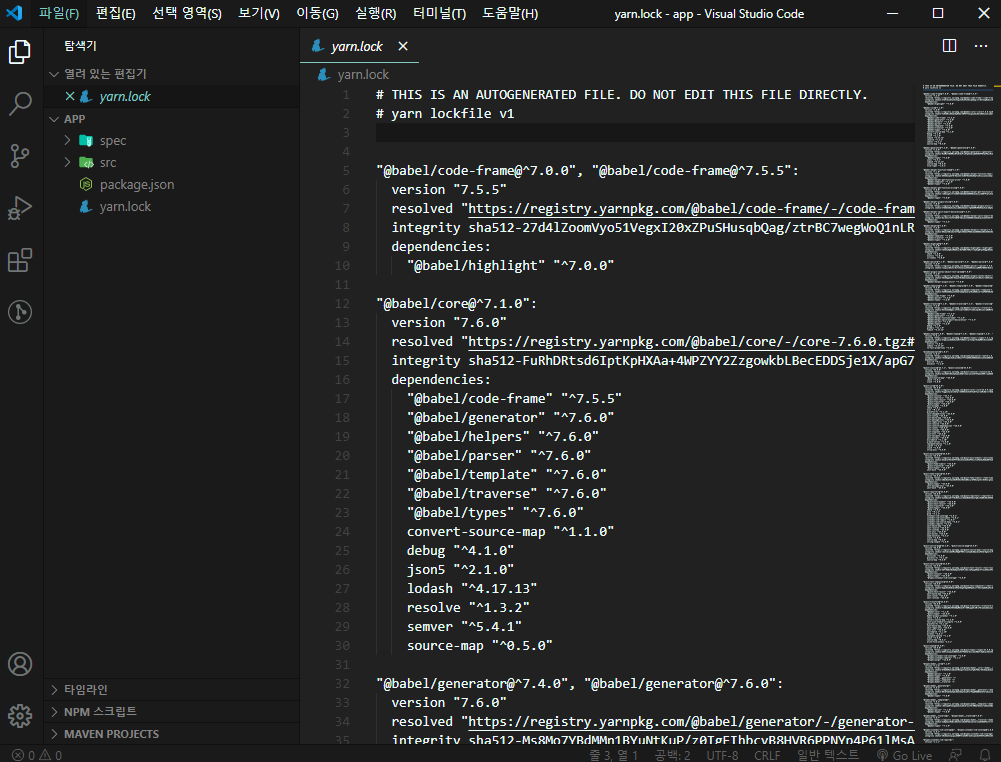Screen dimensions: 1001x762
Task: Open the 선택 영역(S) menu
Action: [x=187, y=13]
